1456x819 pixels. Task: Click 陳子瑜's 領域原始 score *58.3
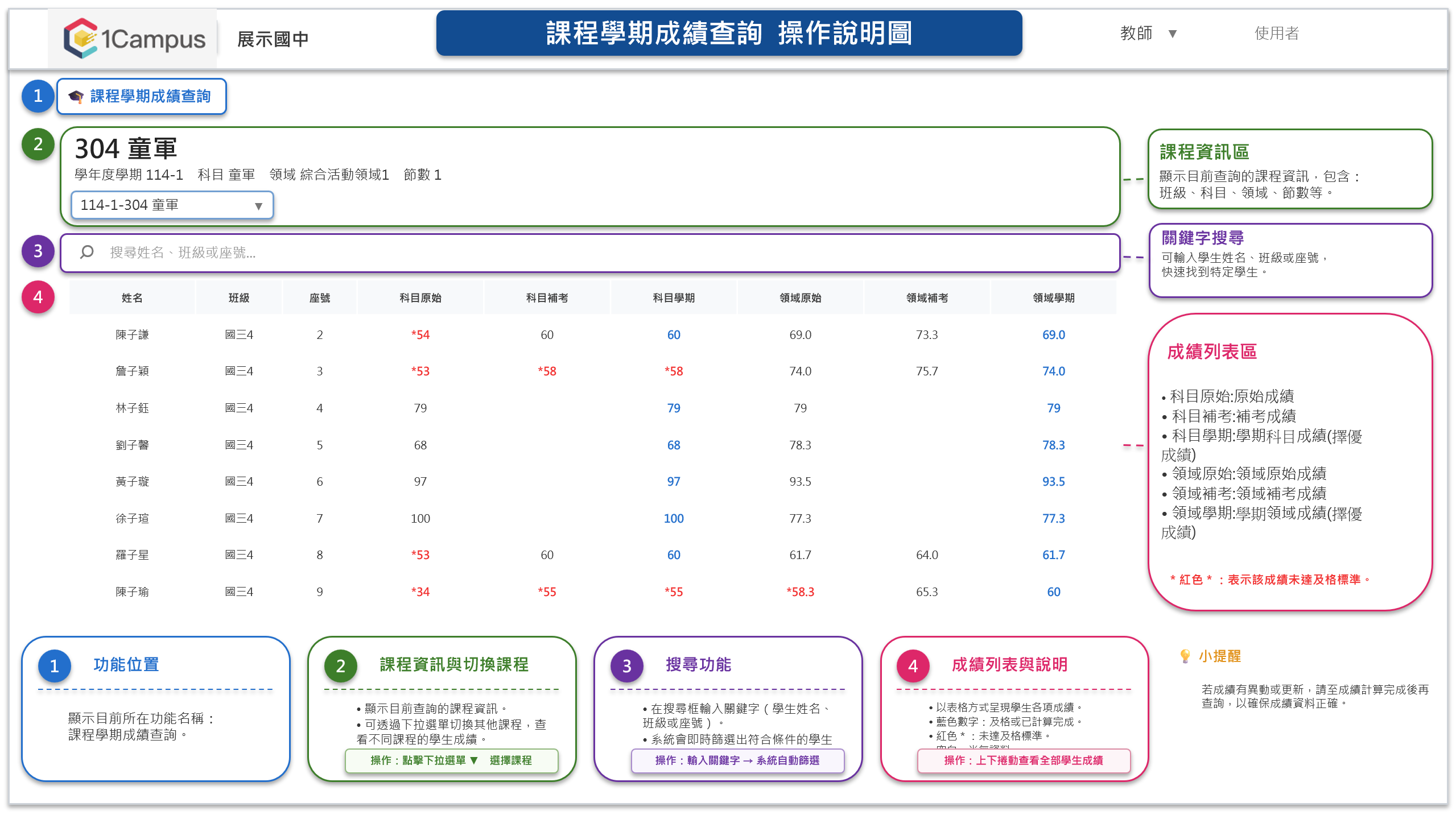click(x=801, y=591)
